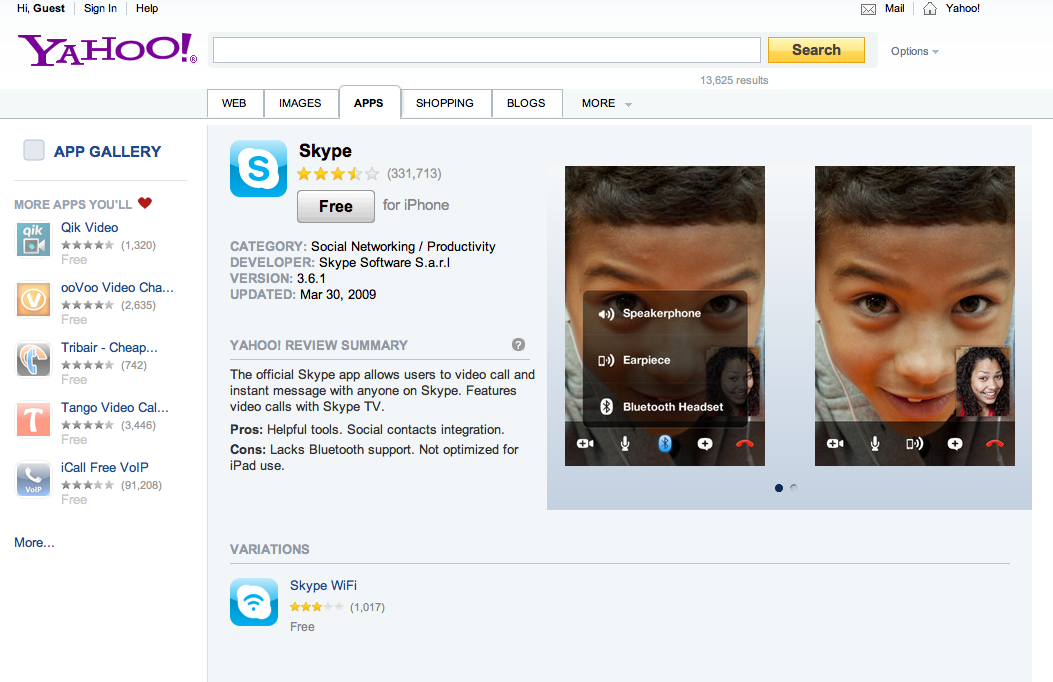Select the APPS tab
The height and width of the screenshot is (682, 1053).
(369, 103)
